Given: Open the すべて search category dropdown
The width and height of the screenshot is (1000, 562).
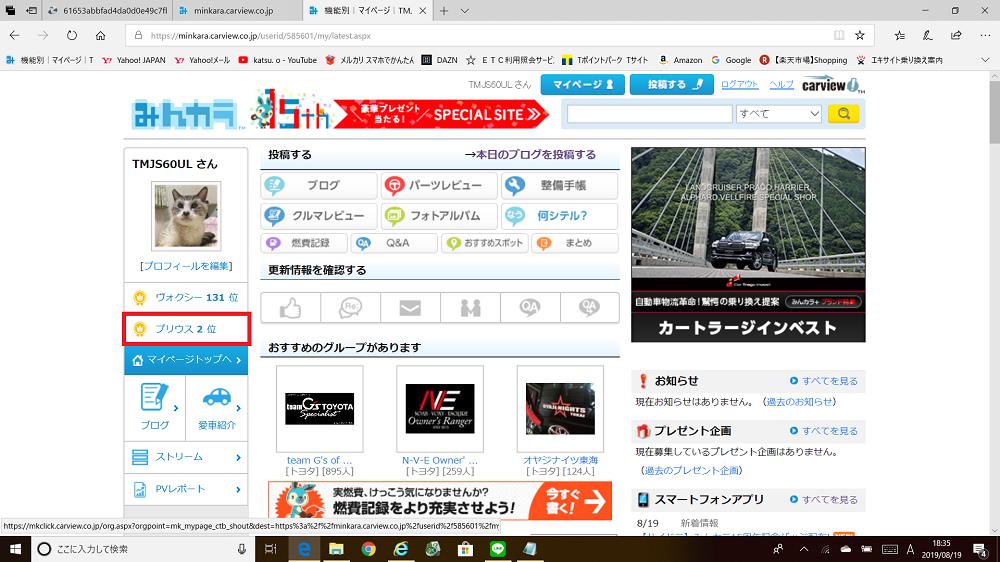Looking at the screenshot, I should [x=779, y=114].
